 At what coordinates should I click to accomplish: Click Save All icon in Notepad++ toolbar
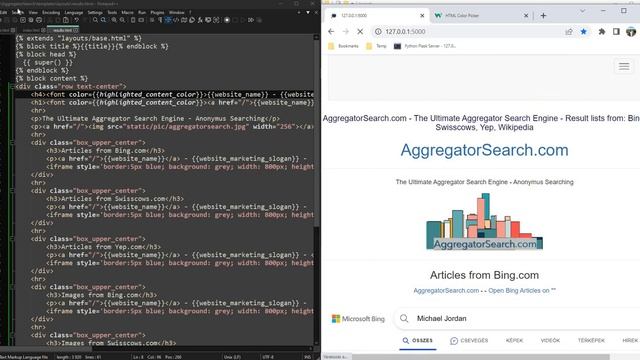15,20
